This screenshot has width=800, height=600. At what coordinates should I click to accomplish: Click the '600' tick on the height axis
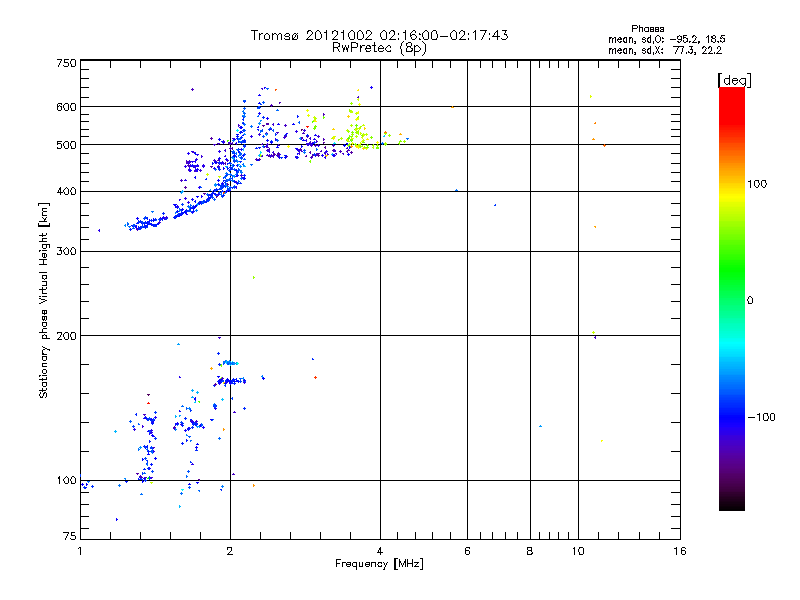(66, 107)
